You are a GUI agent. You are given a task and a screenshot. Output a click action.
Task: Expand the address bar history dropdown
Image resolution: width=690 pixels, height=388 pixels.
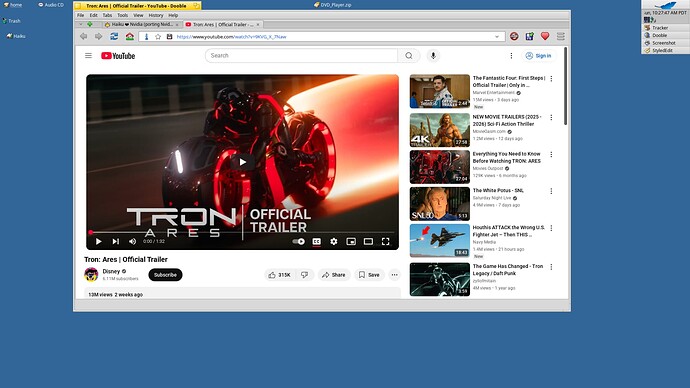pyautogui.click(x=497, y=37)
